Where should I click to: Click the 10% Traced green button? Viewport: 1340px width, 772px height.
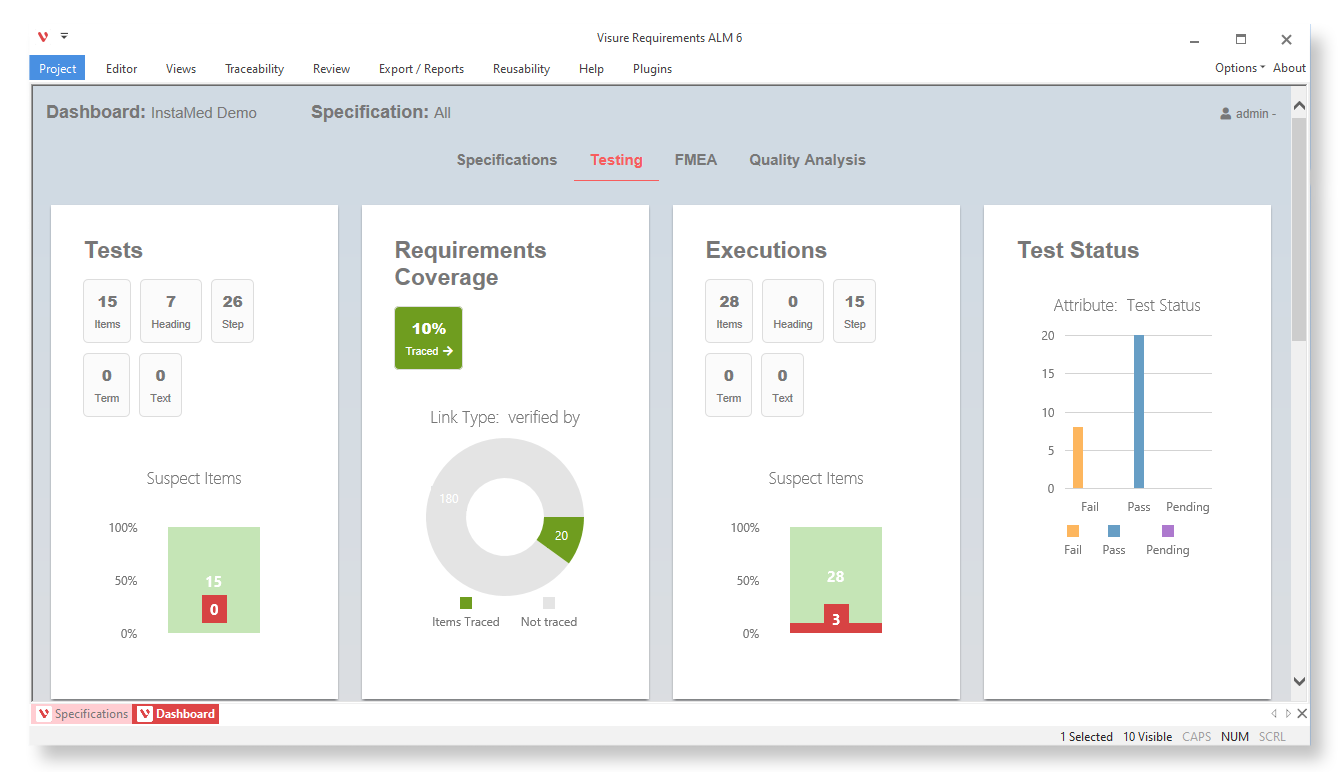click(x=428, y=338)
